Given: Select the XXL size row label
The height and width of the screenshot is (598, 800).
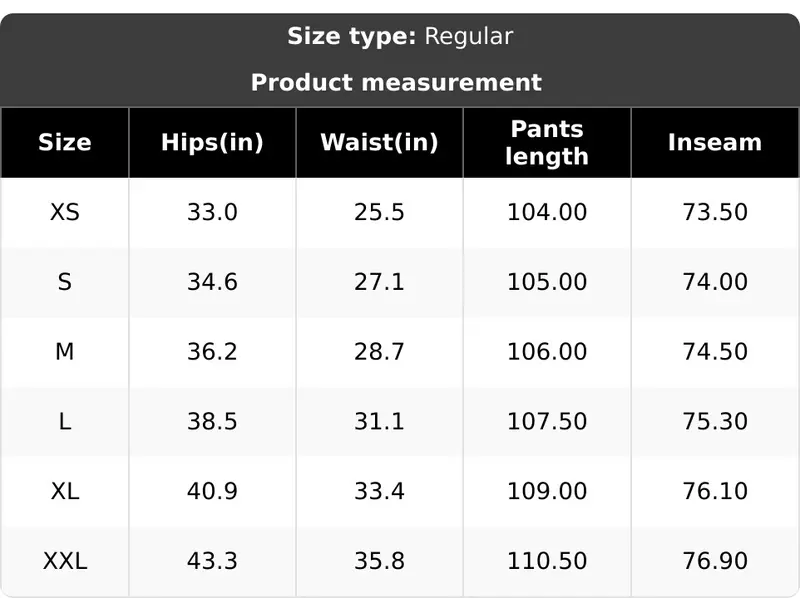Looking at the screenshot, I should pyautogui.click(x=65, y=561).
